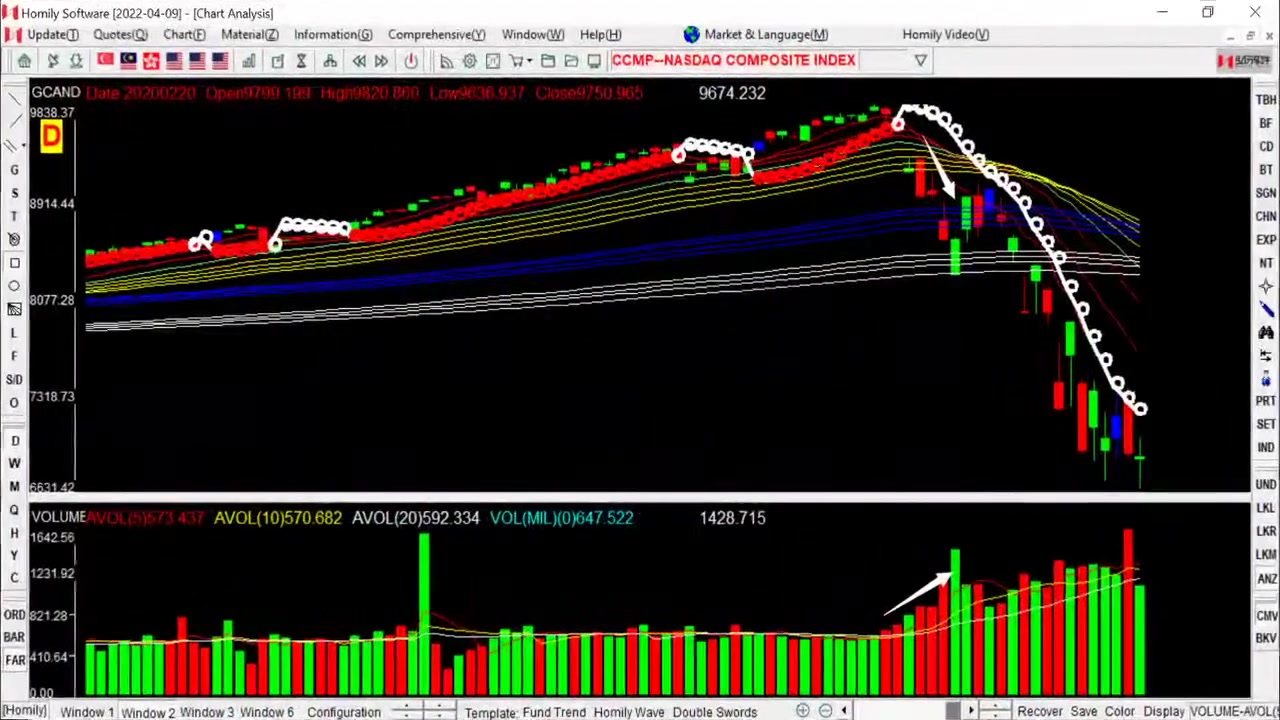1280x720 pixels.
Task: Toggle the S/D option on left sidebar
Action: pyautogui.click(x=14, y=380)
